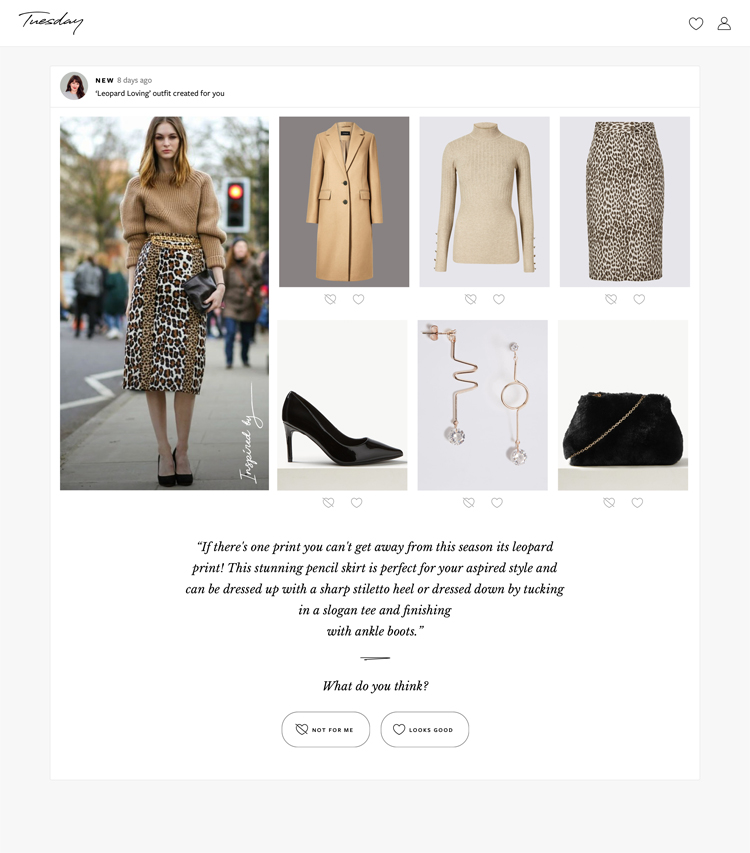Like the beige turtleneck sweater
This screenshot has width=750, height=853.
[499, 299]
